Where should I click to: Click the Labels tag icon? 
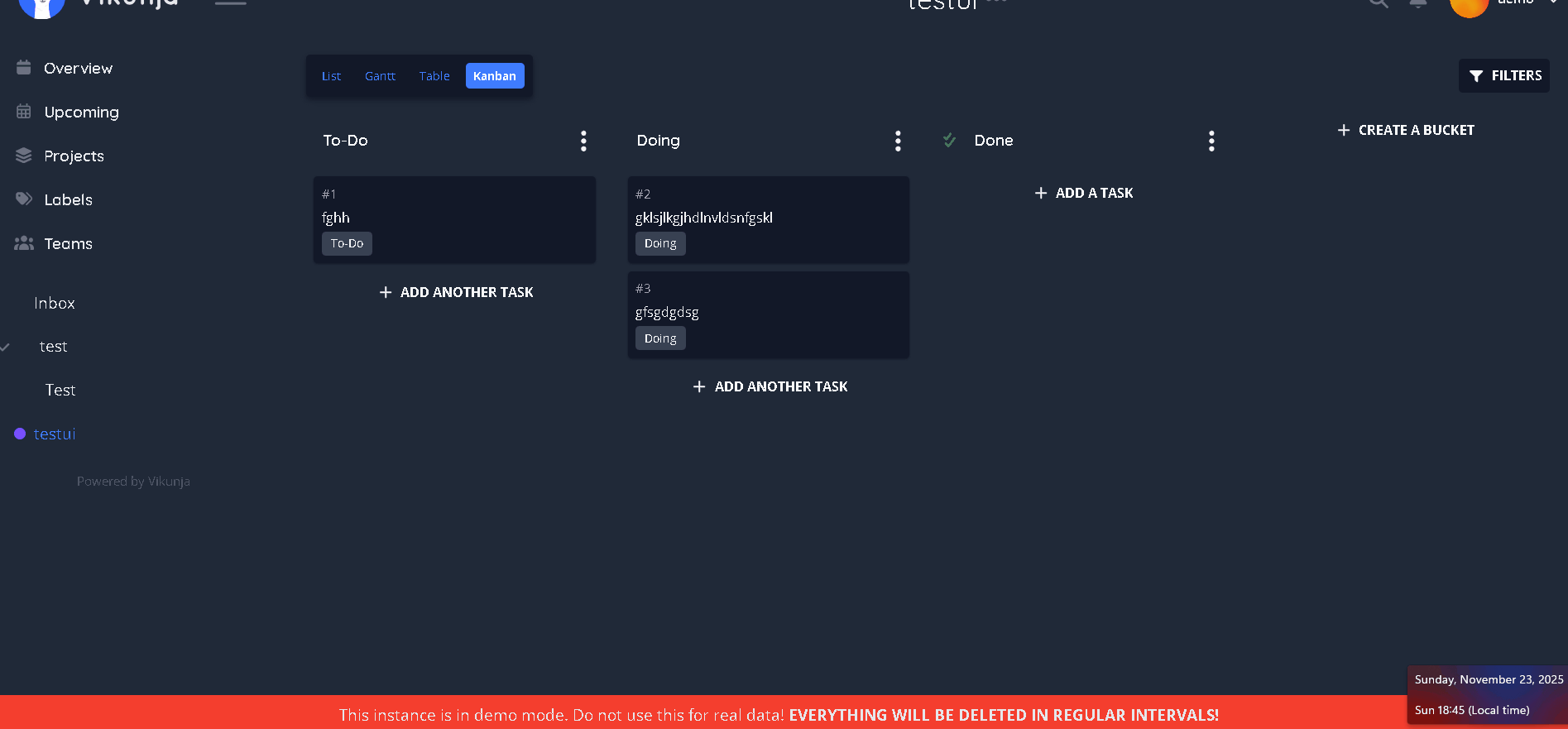pyautogui.click(x=24, y=199)
